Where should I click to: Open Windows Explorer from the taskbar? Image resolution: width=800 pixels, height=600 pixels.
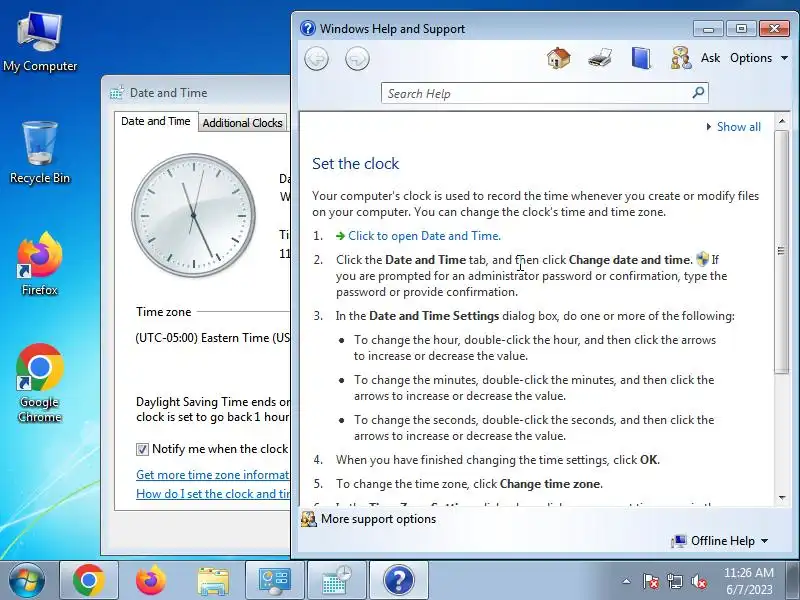point(213,580)
